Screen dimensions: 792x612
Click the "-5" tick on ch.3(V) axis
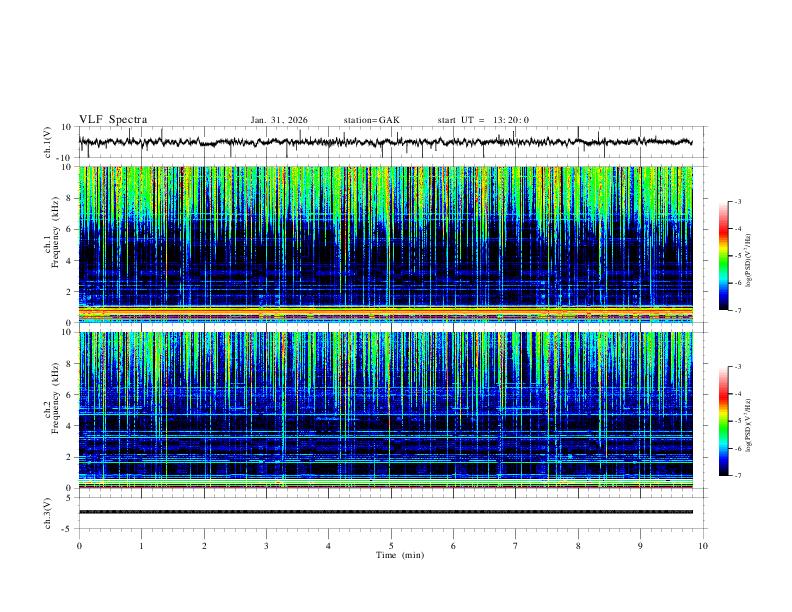click(68, 529)
